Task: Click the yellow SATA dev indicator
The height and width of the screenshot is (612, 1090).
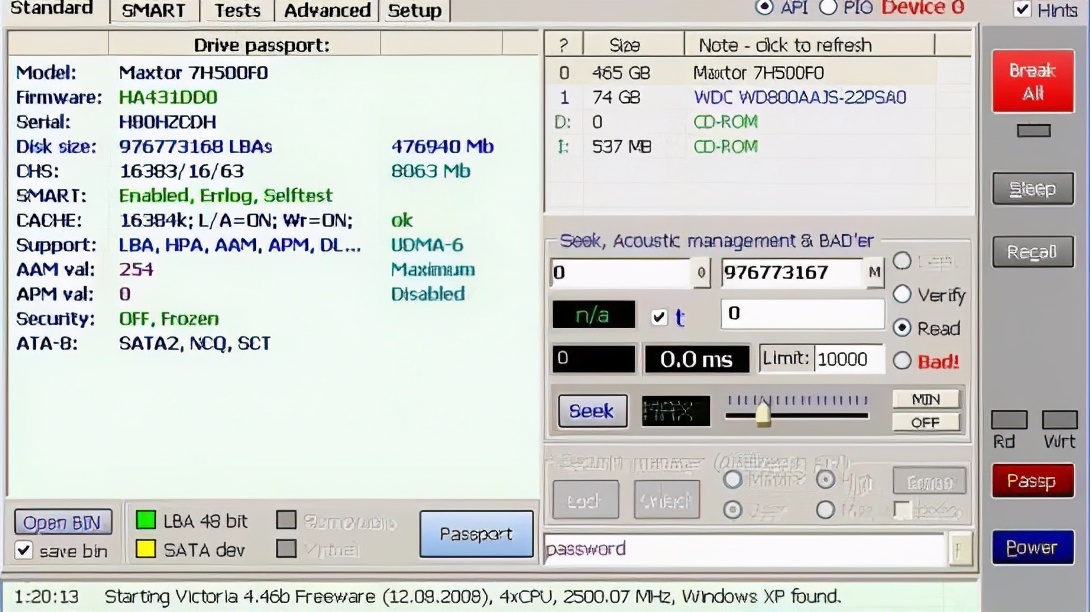Action: (x=145, y=549)
